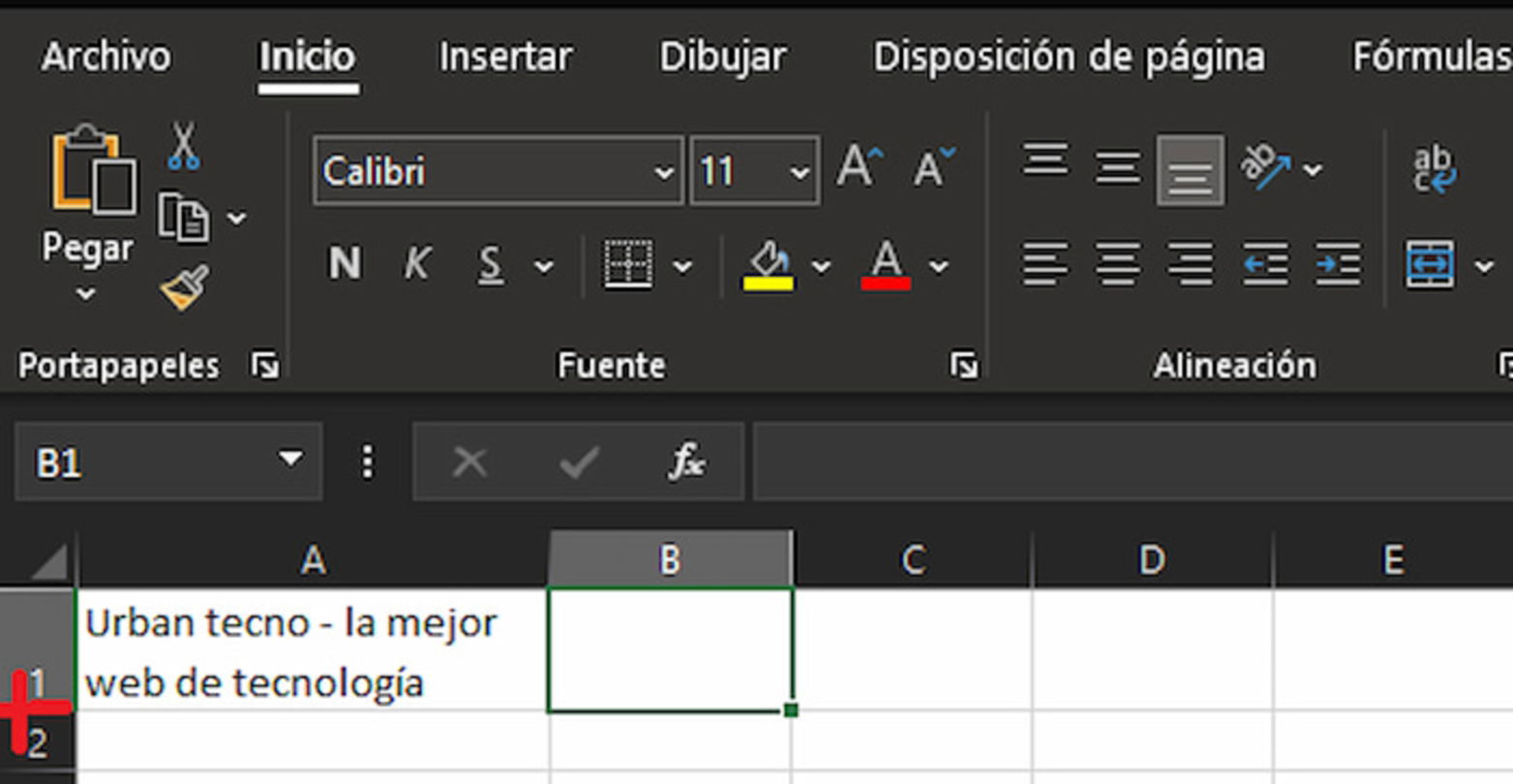Click the Cut scissors icon

click(183, 146)
